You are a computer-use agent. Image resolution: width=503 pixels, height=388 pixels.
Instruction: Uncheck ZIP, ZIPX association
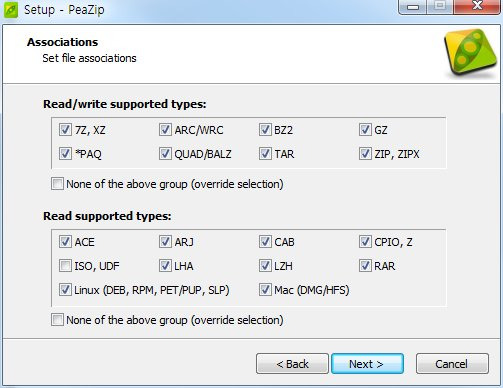pos(365,154)
